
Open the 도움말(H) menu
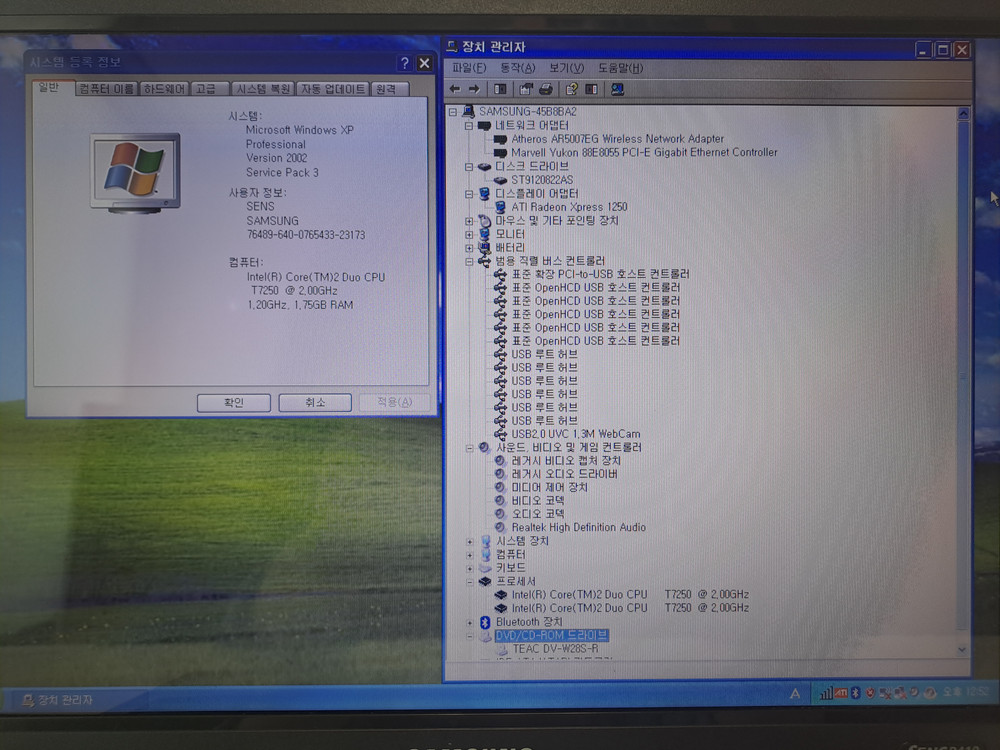tap(620, 68)
